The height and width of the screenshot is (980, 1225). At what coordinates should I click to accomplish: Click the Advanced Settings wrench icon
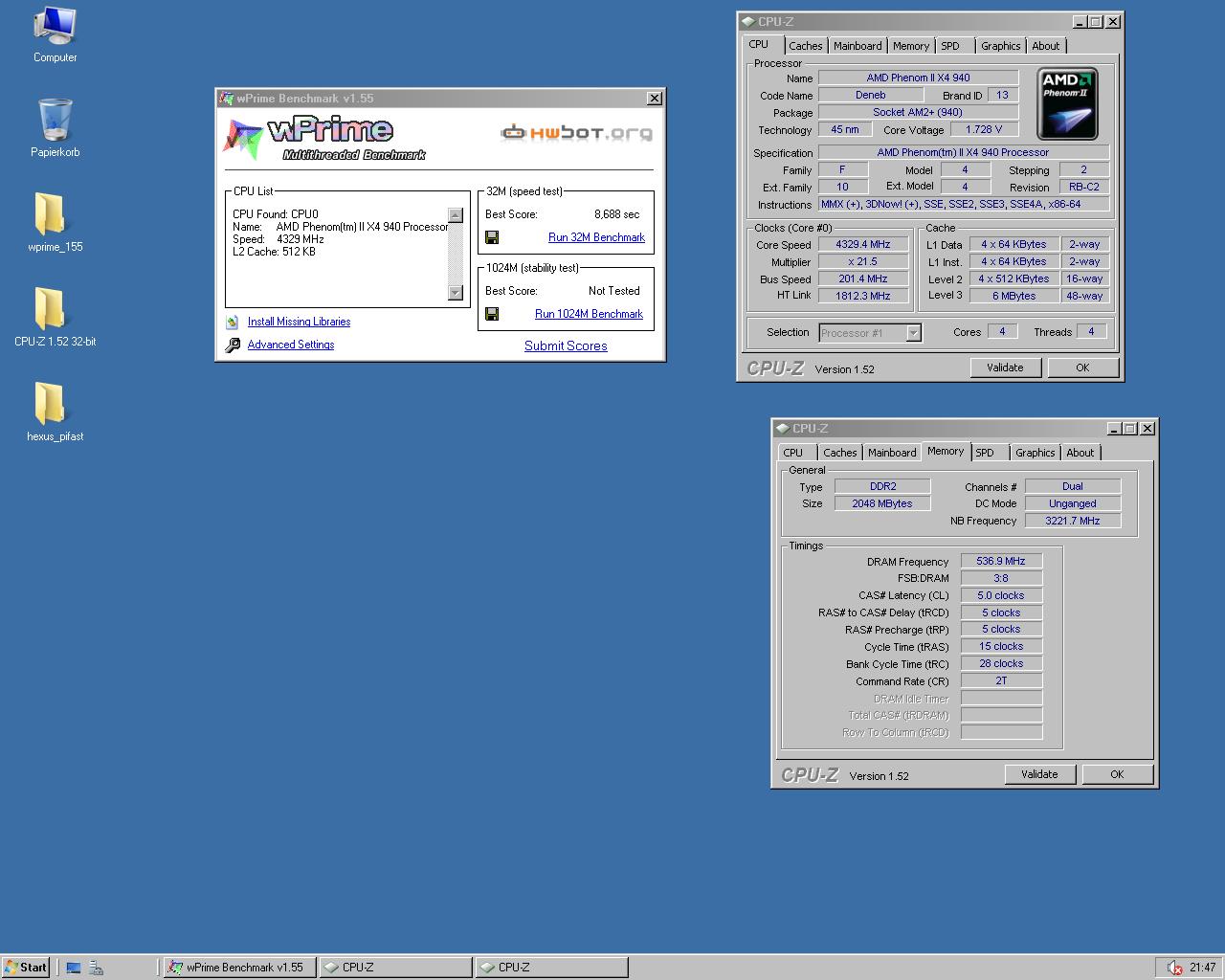(233, 345)
